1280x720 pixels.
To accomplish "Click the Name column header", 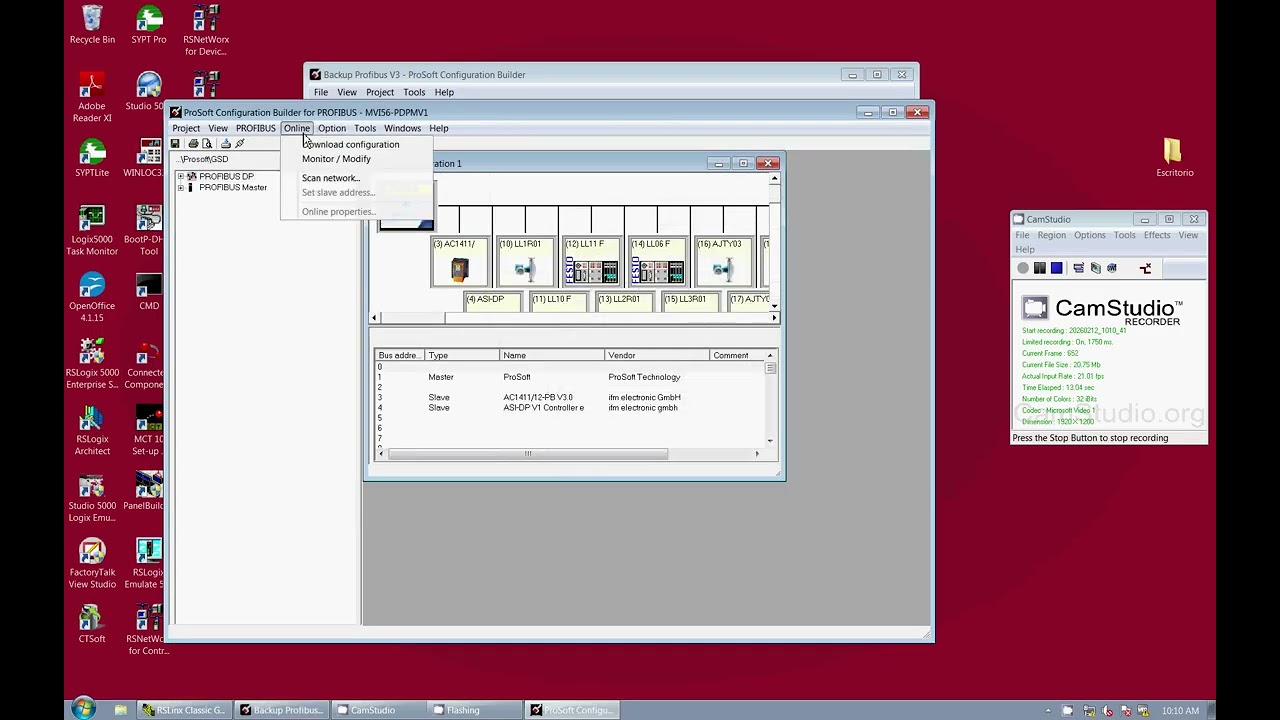I will pyautogui.click(x=551, y=356).
